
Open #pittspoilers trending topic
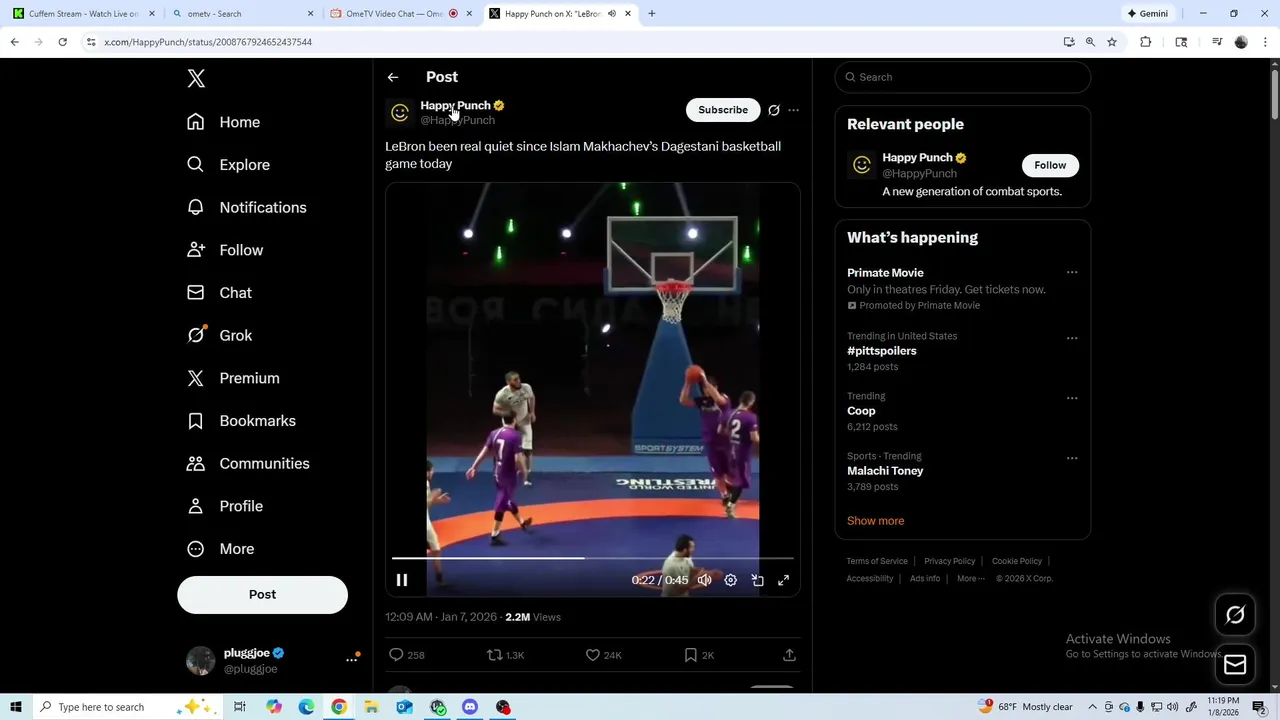(x=881, y=351)
